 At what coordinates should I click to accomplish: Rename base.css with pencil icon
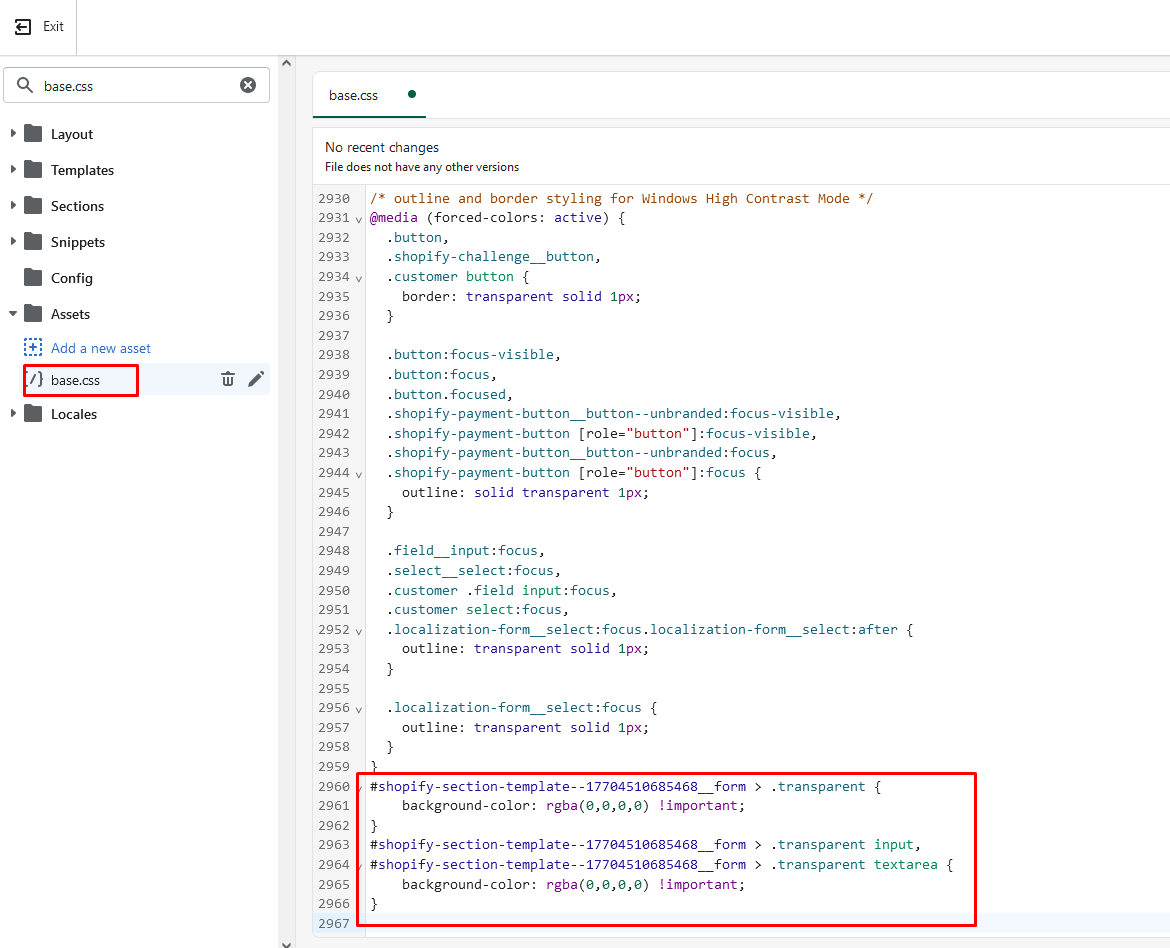[x=256, y=379]
